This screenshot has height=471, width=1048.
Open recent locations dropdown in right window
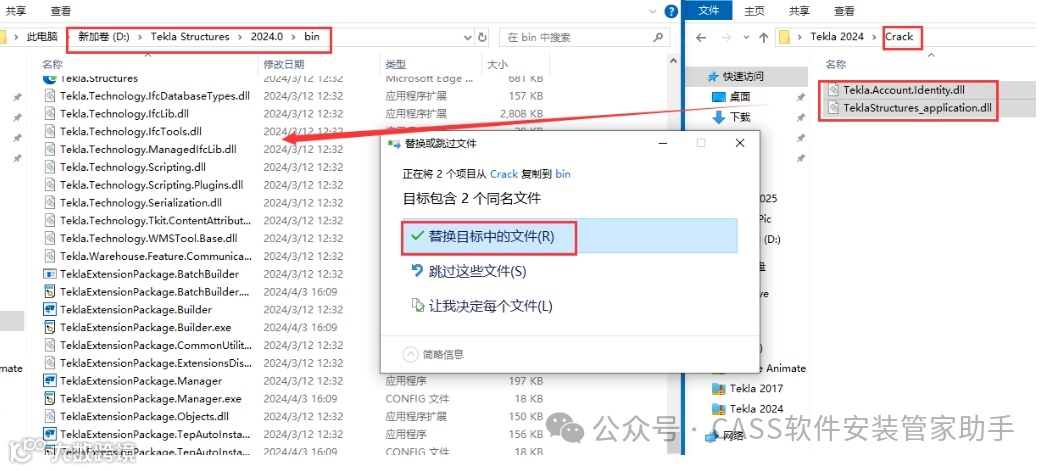click(746, 37)
